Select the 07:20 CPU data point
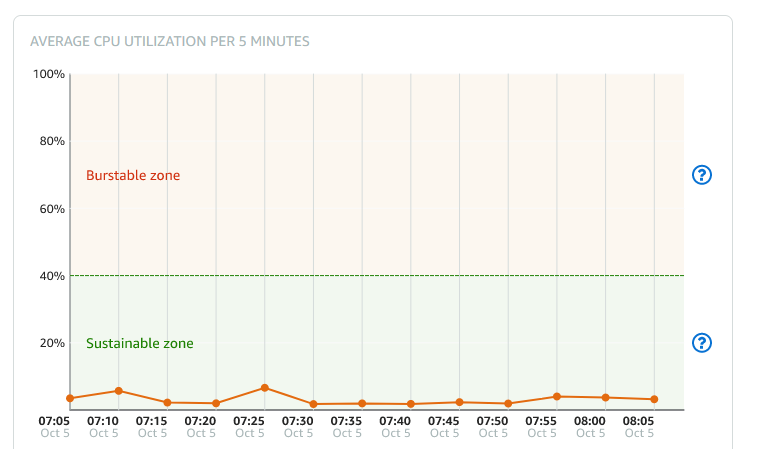The width and height of the screenshot is (779, 449). [x=216, y=403]
